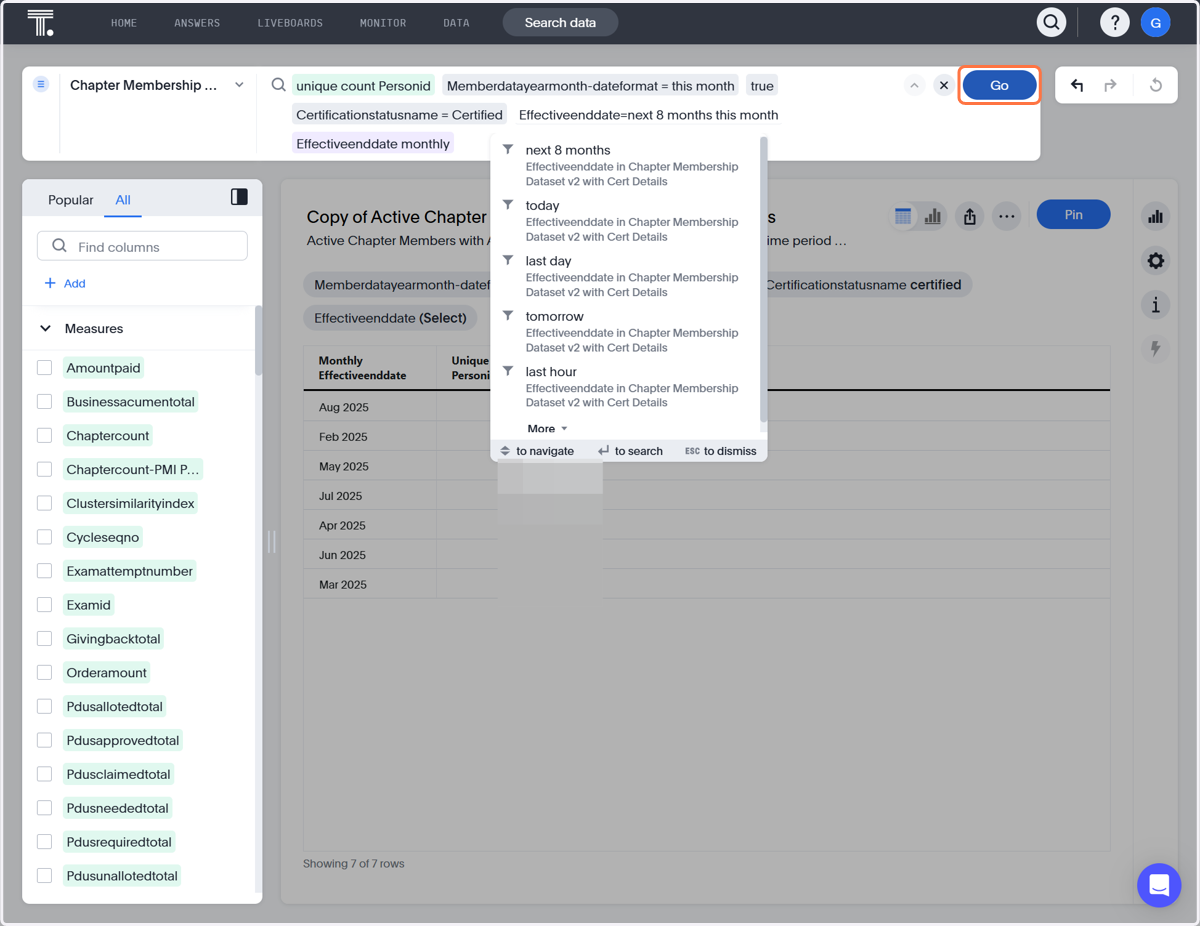Click the plus icon beside Add
The height and width of the screenshot is (926, 1200).
click(50, 284)
